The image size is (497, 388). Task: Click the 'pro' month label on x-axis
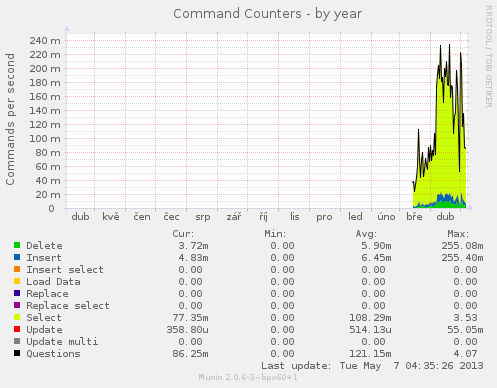pos(324,217)
